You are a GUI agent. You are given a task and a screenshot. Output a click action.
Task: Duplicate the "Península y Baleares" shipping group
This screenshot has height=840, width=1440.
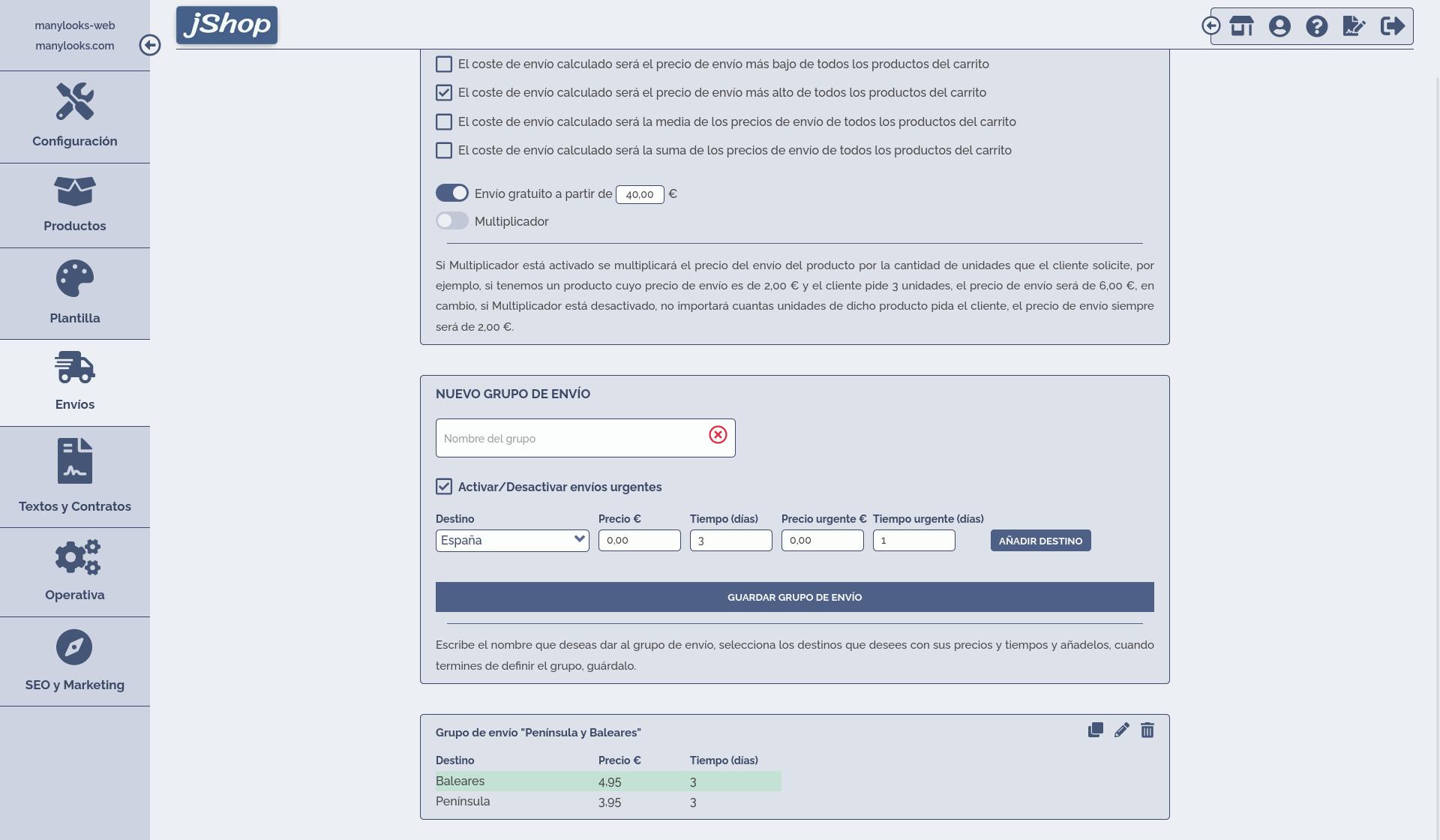coord(1096,730)
